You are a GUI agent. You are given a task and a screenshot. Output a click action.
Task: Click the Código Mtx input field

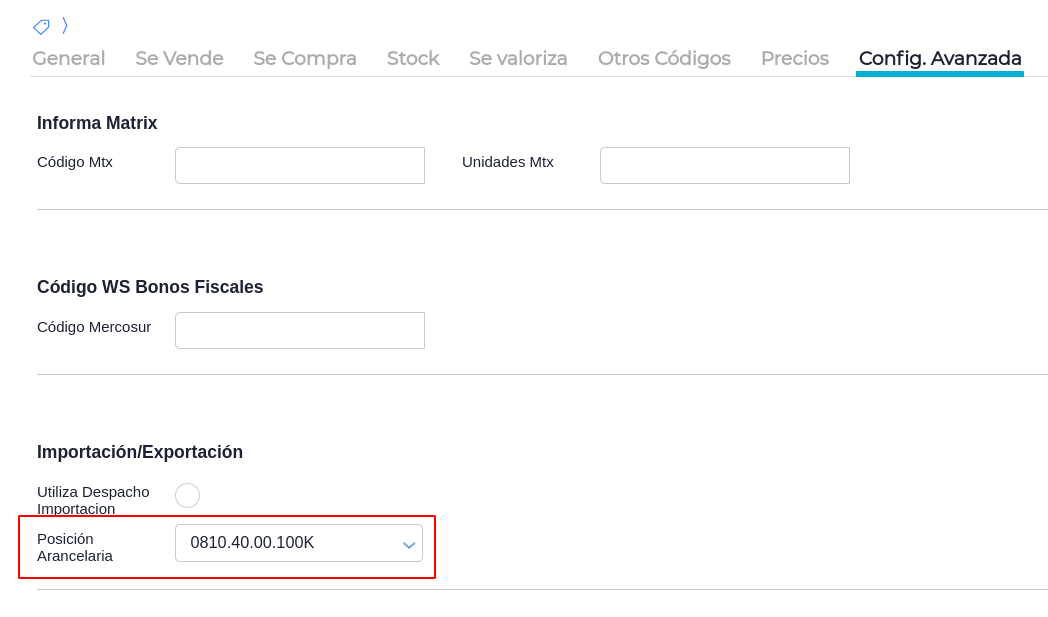(x=300, y=166)
